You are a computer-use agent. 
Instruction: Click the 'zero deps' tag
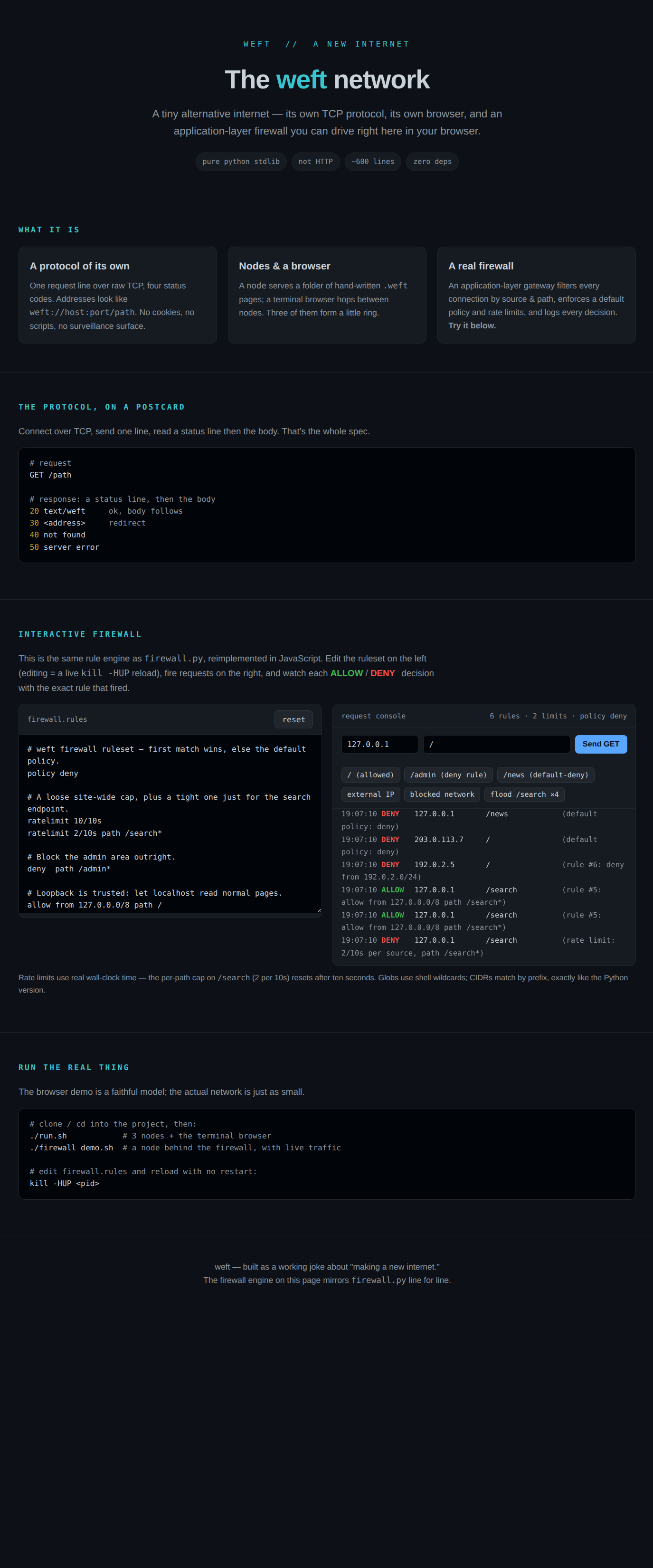click(x=432, y=162)
